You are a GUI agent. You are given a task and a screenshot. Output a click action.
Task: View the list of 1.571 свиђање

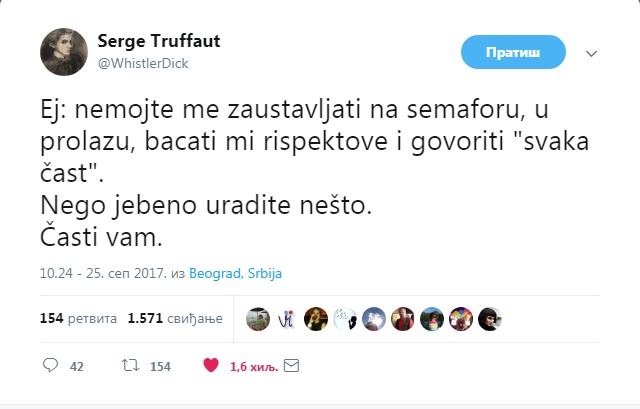coord(176,319)
